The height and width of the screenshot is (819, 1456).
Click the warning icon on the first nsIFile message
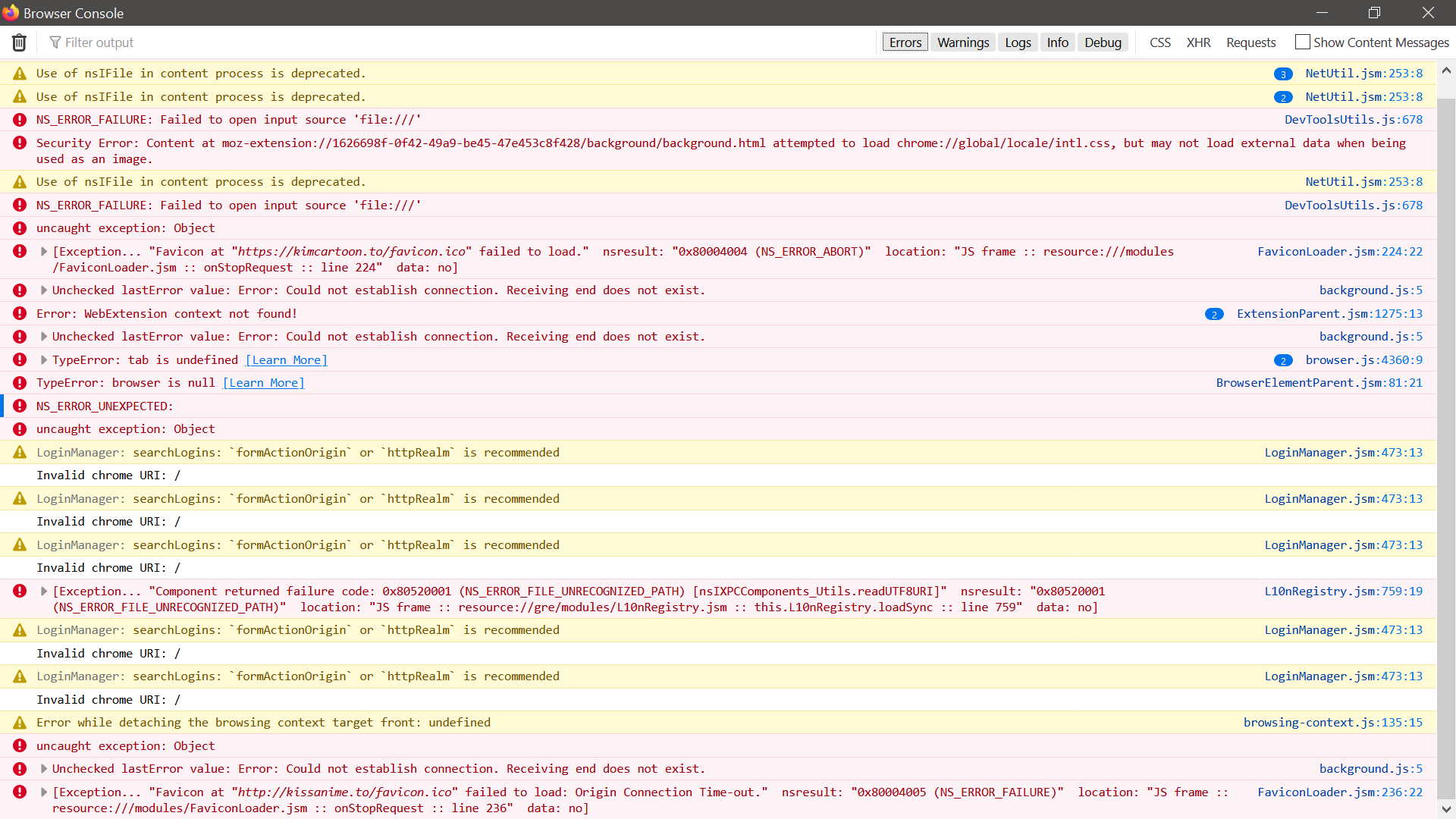(x=19, y=73)
